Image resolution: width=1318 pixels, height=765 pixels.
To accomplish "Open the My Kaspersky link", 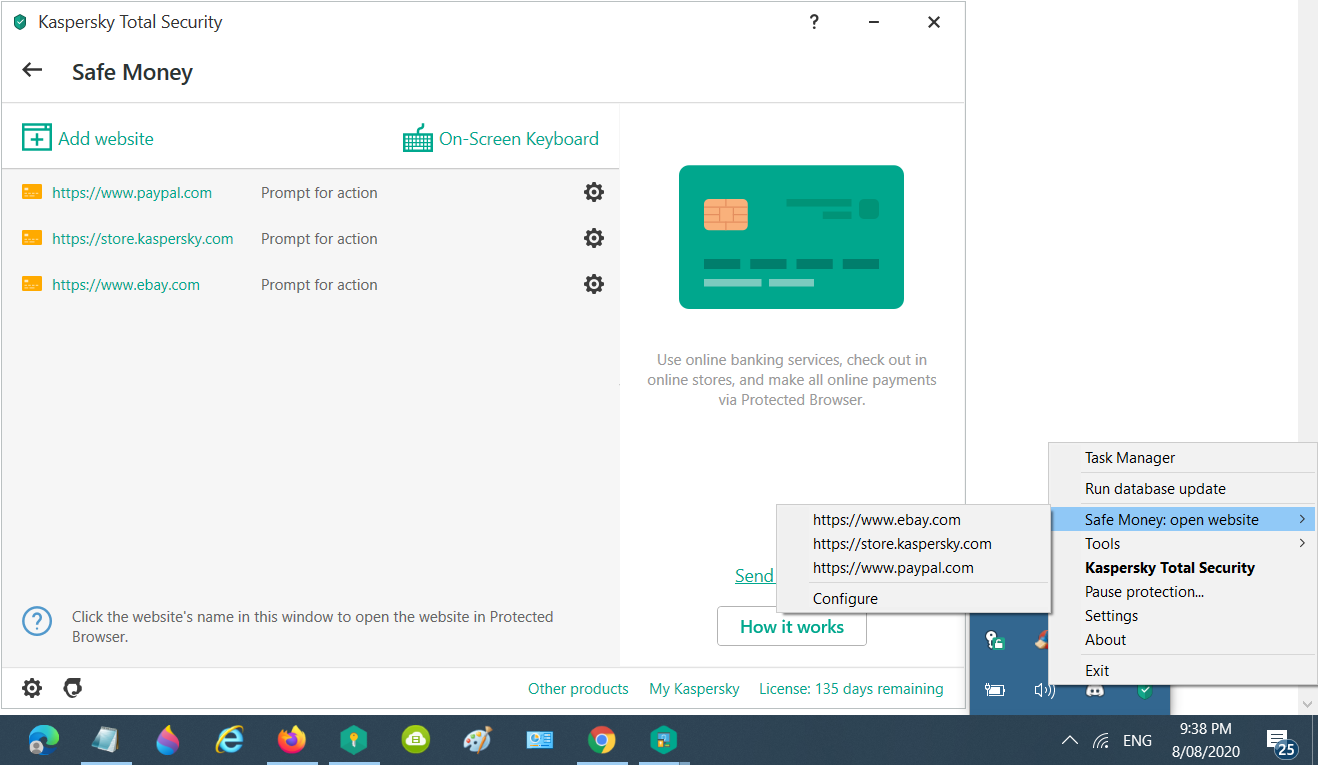I will click(x=694, y=688).
